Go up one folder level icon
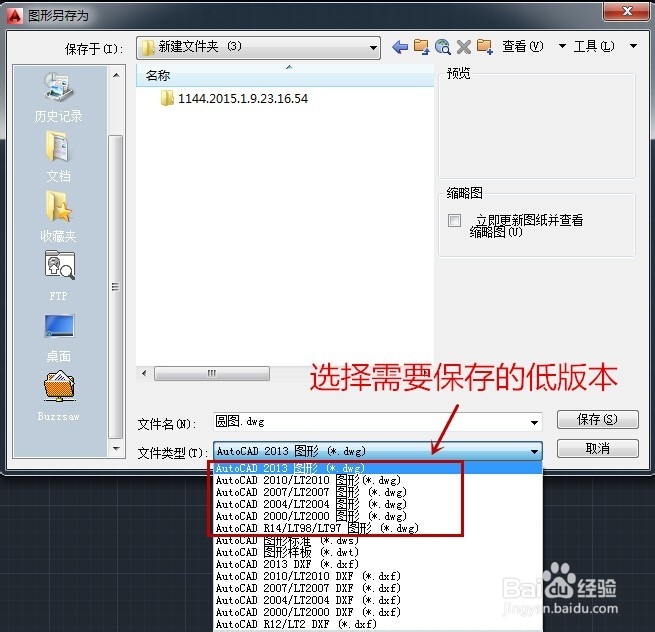The image size is (655, 632). click(x=421, y=47)
